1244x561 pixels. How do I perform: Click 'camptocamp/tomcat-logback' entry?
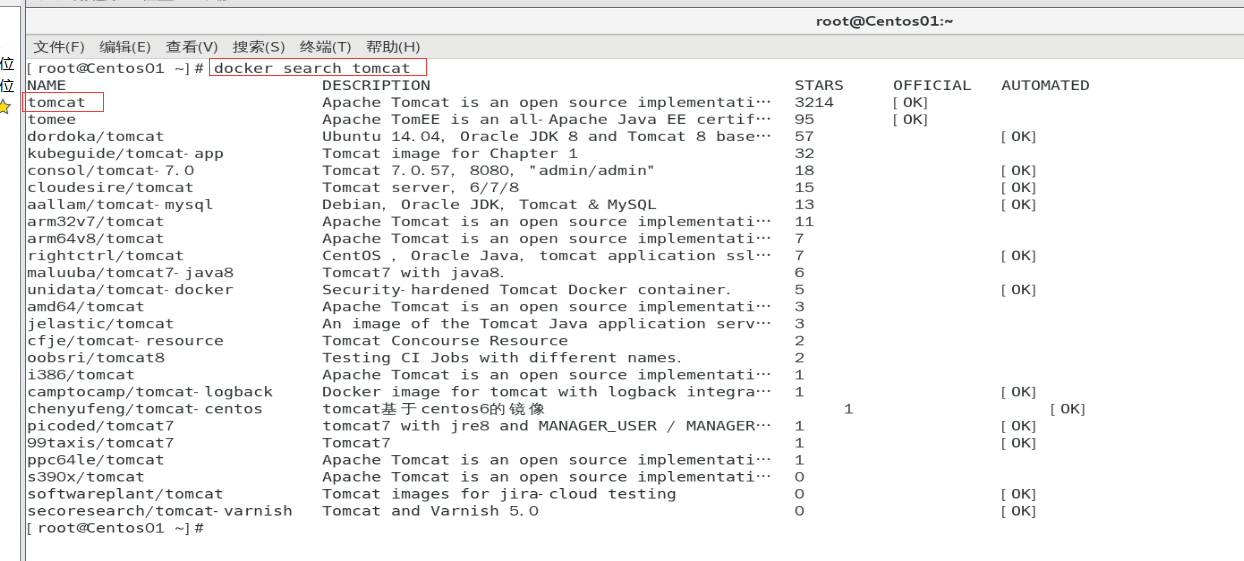click(150, 391)
